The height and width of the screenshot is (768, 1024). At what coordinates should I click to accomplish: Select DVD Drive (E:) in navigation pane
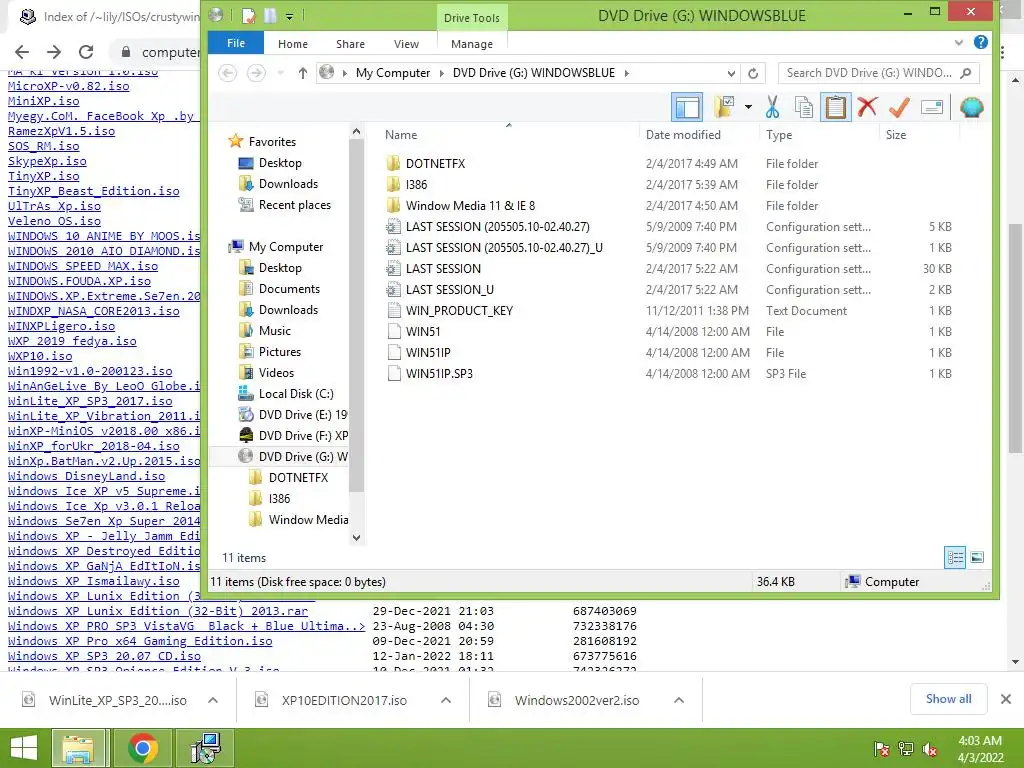click(302, 415)
